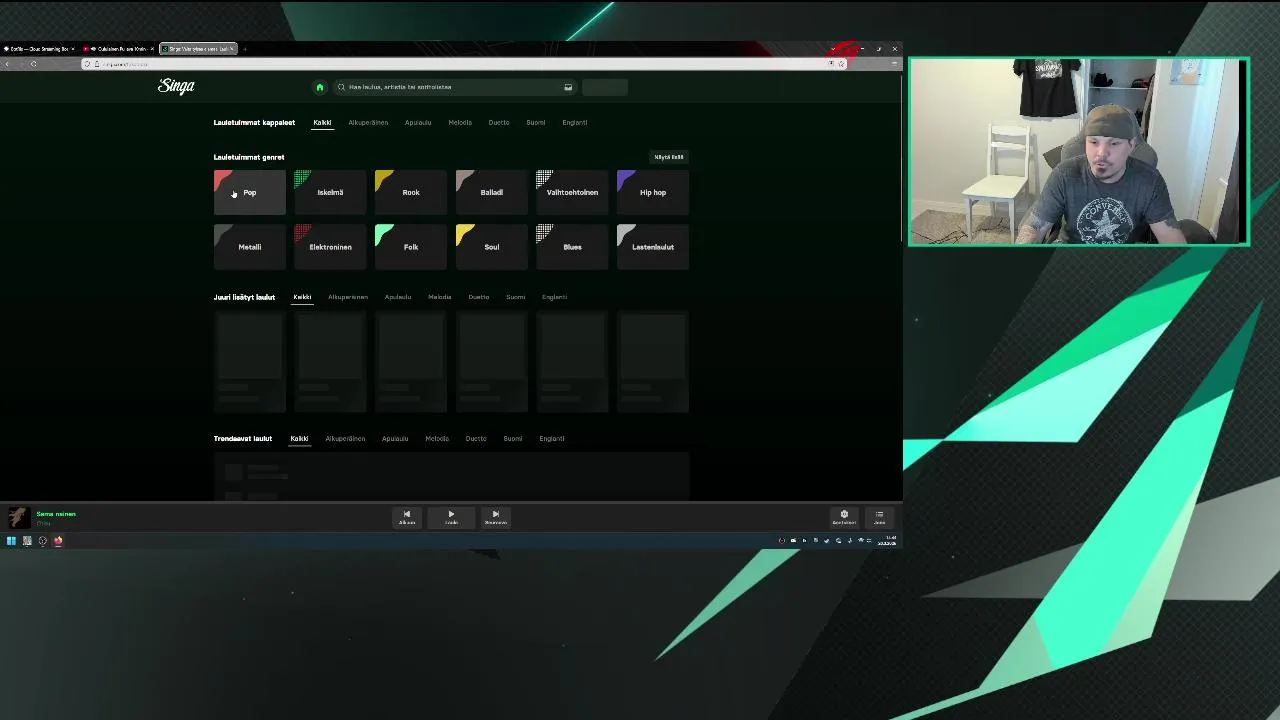Click the taskbar clock

click(x=888, y=541)
